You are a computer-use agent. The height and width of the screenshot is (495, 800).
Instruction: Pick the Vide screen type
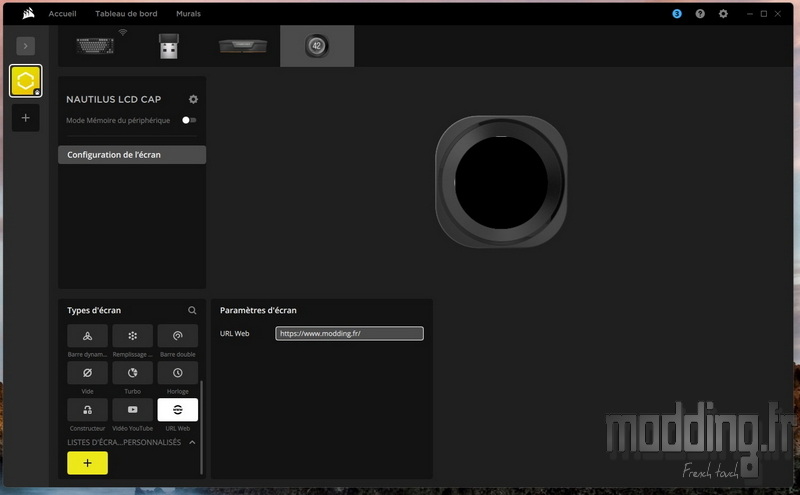pyautogui.click(x=87, y=372)
